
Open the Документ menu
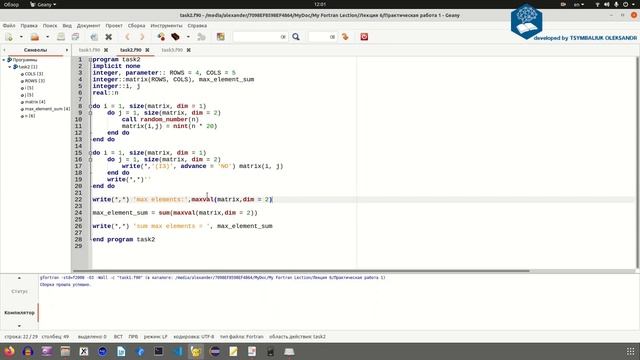(89, 26)
